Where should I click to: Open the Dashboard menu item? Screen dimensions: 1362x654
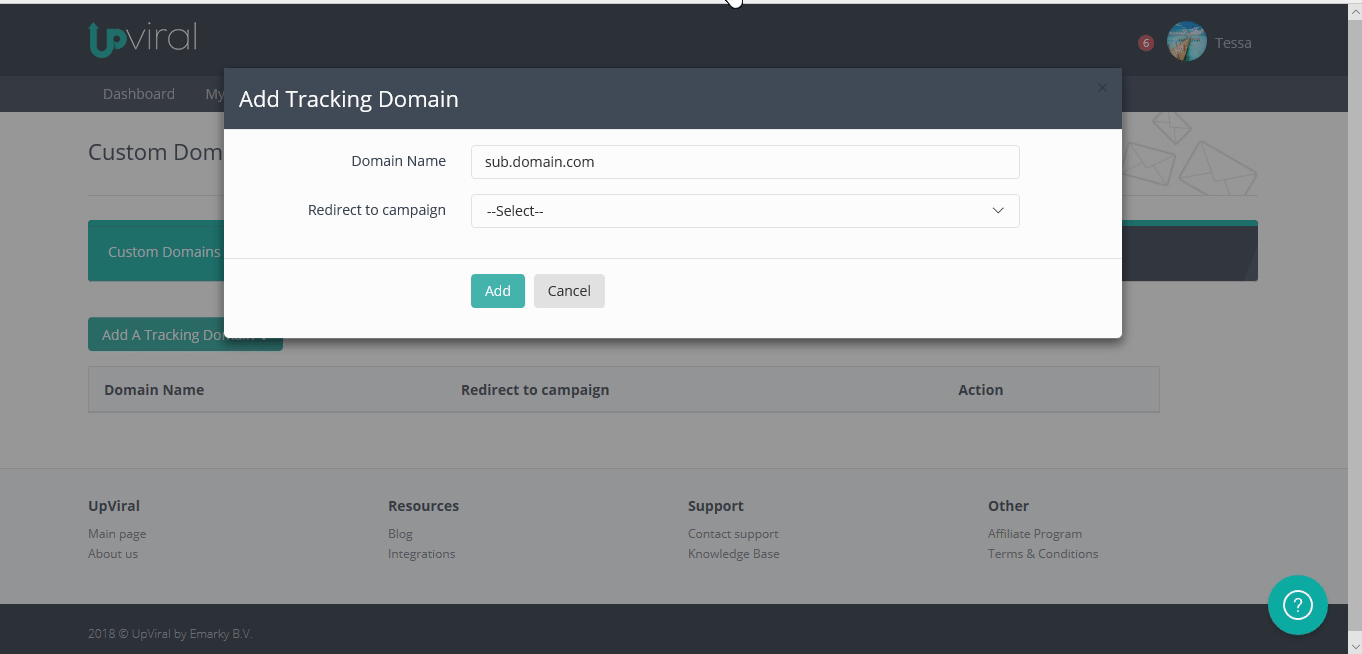point(138,93)
